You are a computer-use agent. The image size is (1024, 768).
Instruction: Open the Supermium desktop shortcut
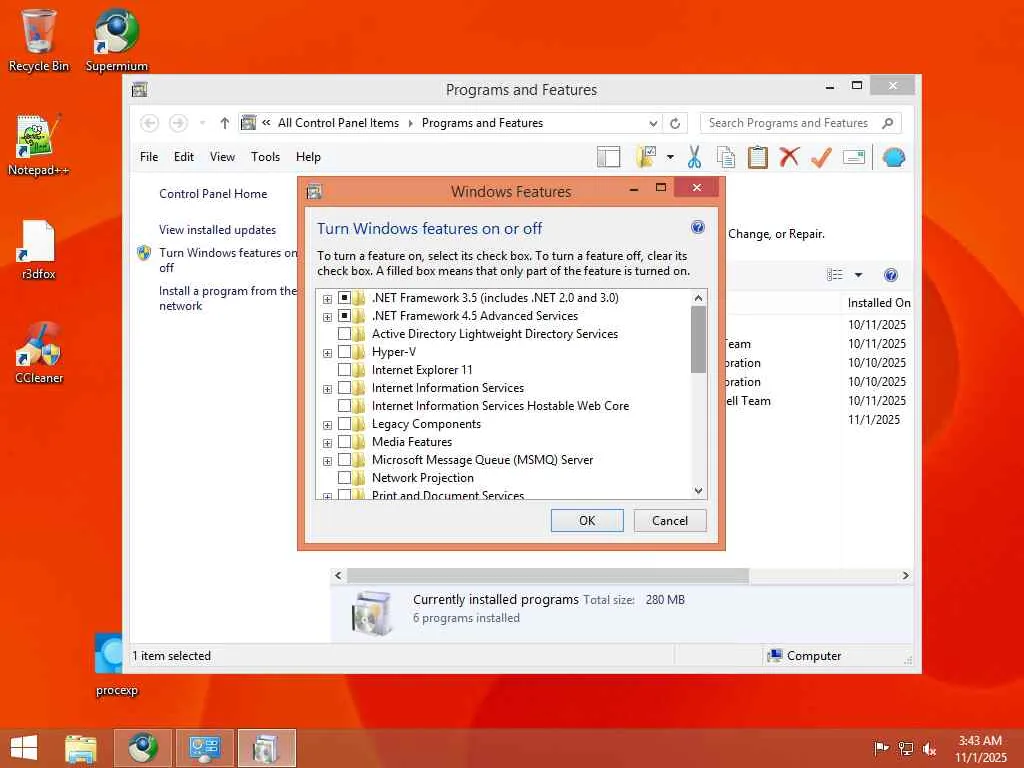pyautogui.click(x=116, y=40)
